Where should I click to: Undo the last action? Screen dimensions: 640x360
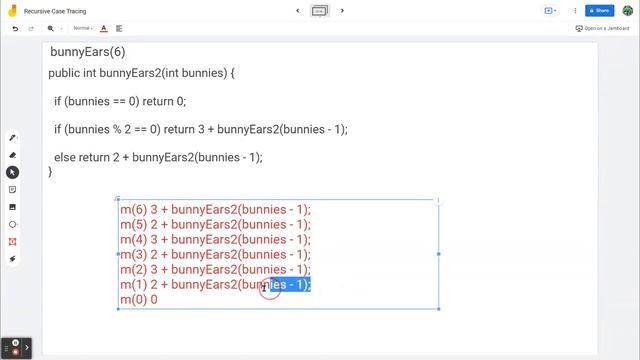(15, 29)
